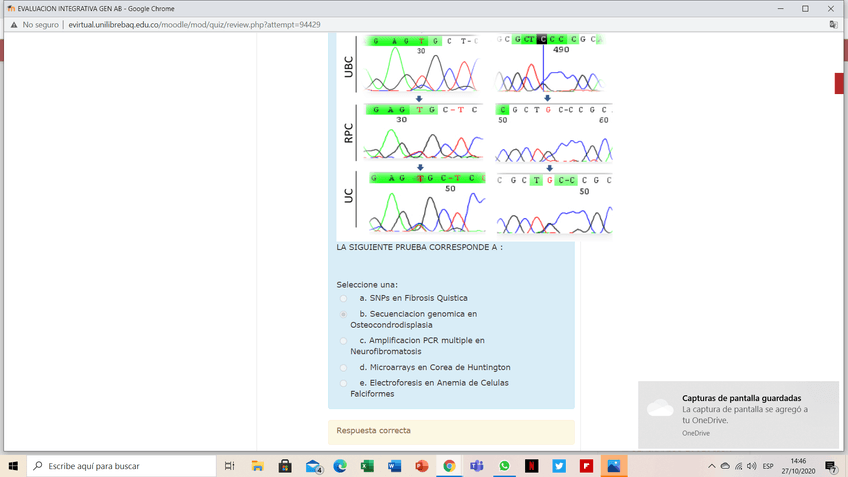Click the Google Translate icon in the address bar
The width and height of the screenshot is (848, 477).
point(833,25)
